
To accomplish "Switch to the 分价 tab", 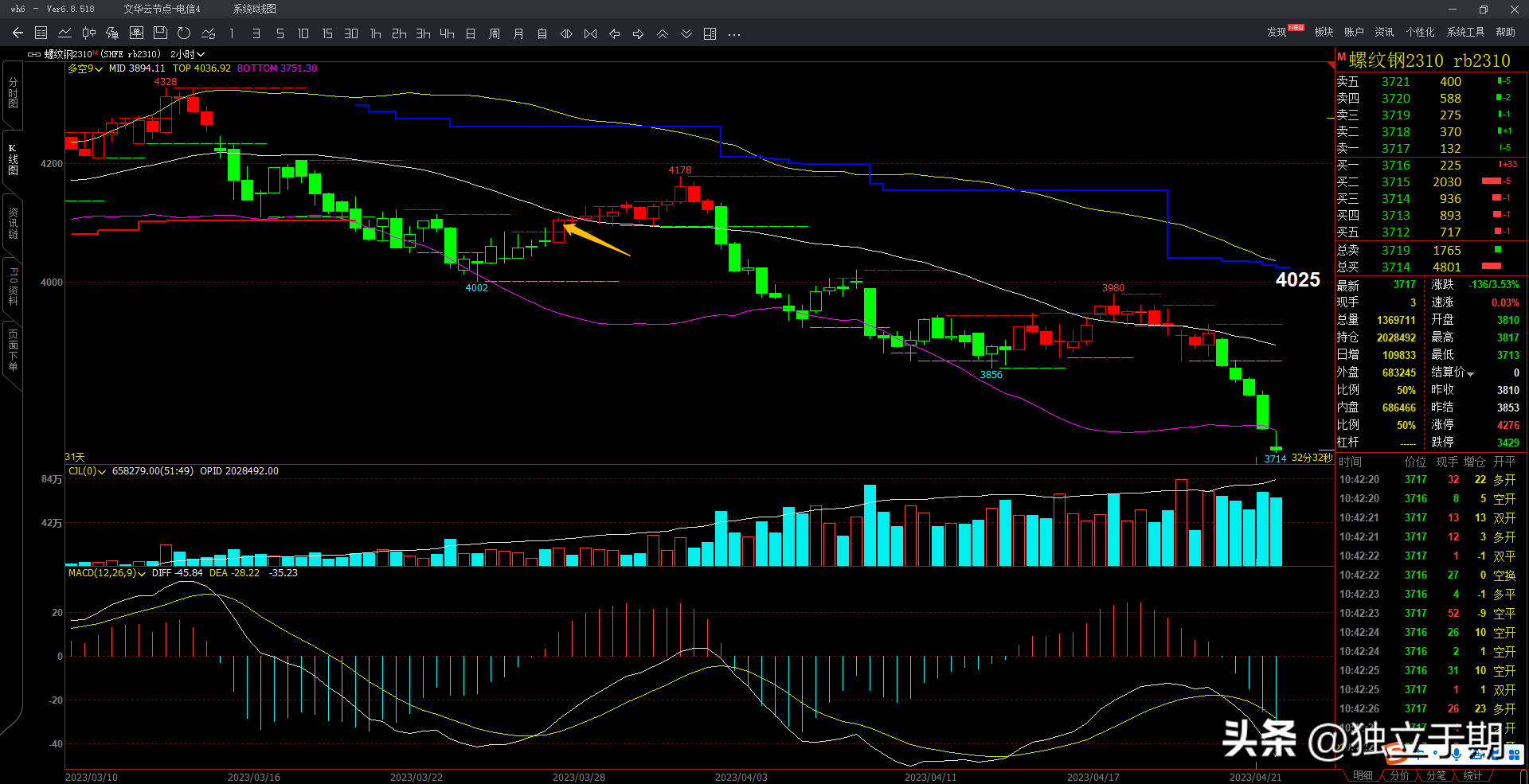I will (x=1399, y=775).
